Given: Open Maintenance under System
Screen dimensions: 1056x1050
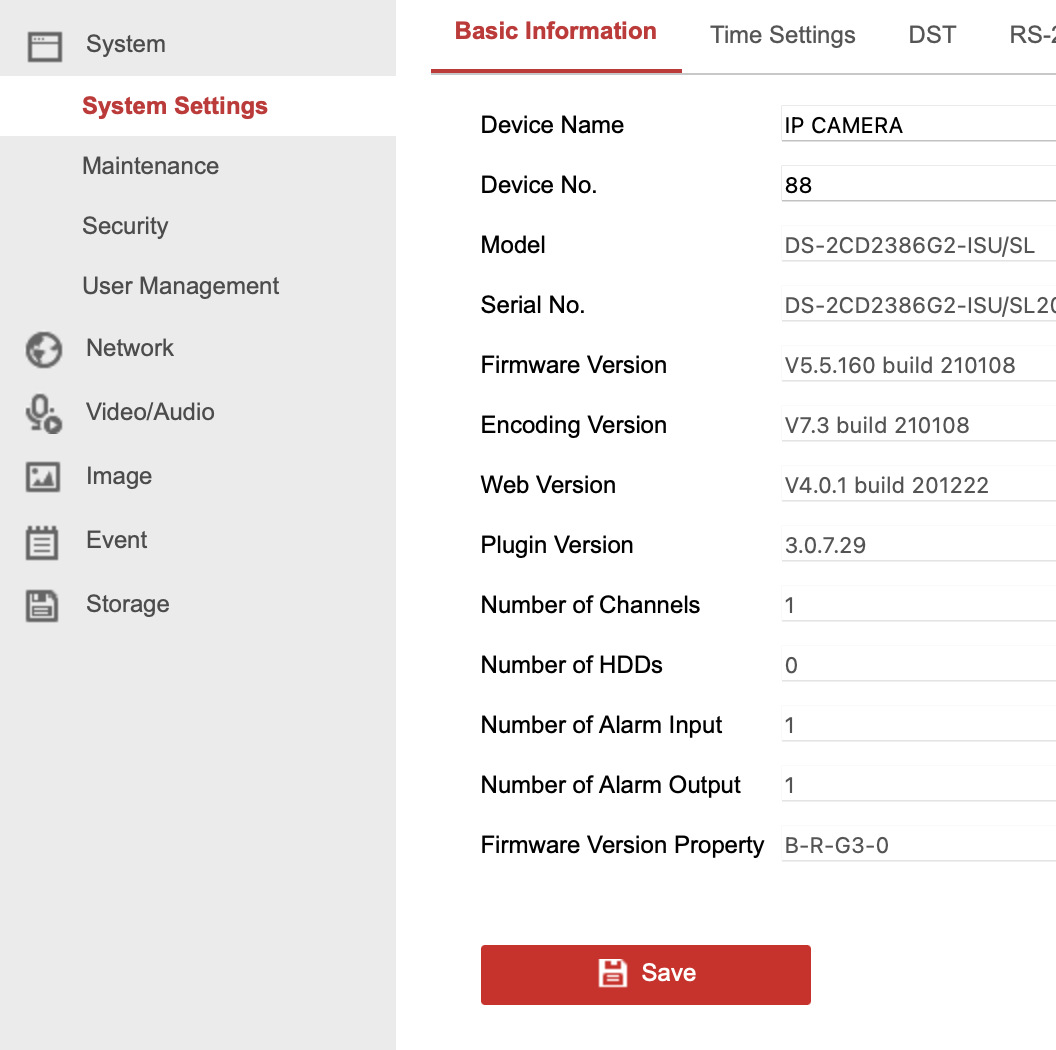Looking at the screenshot, I should coord(150,166).
